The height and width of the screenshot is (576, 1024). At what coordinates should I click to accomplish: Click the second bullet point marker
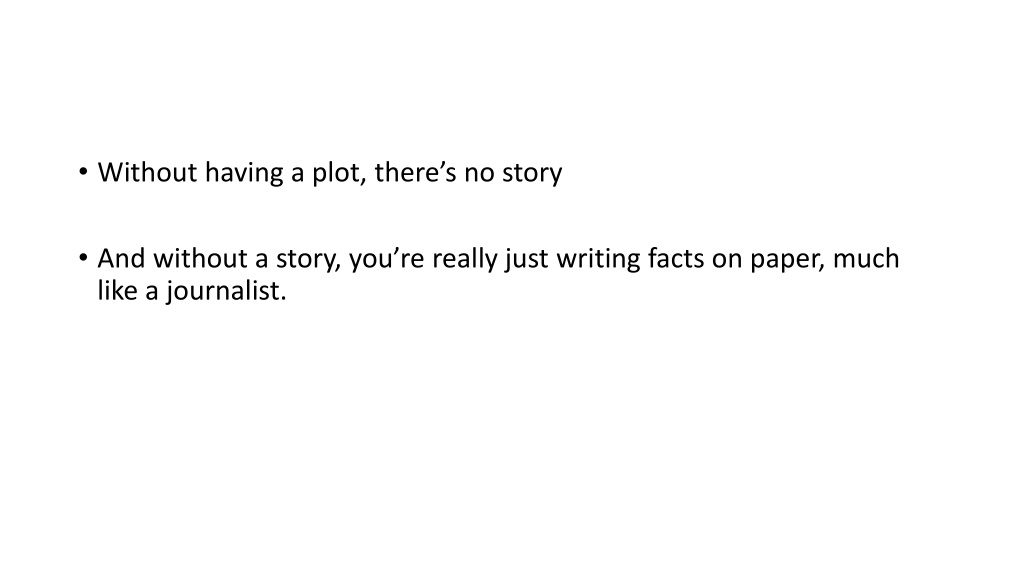tap(83, 258)
